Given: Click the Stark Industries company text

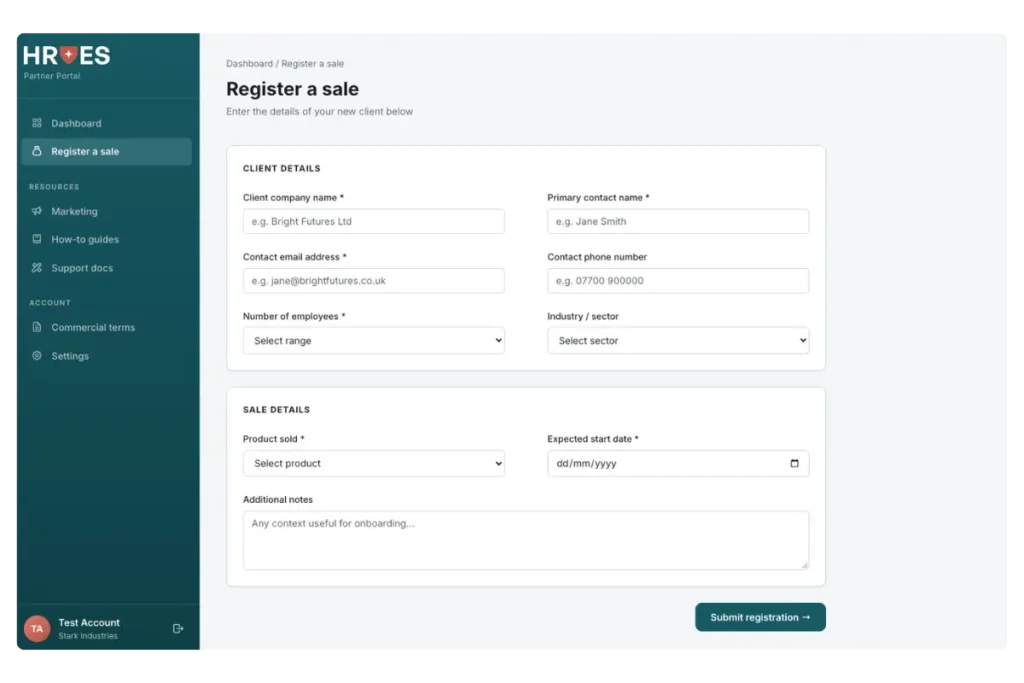Looking at the screenshot, I should tap(88, 636).
